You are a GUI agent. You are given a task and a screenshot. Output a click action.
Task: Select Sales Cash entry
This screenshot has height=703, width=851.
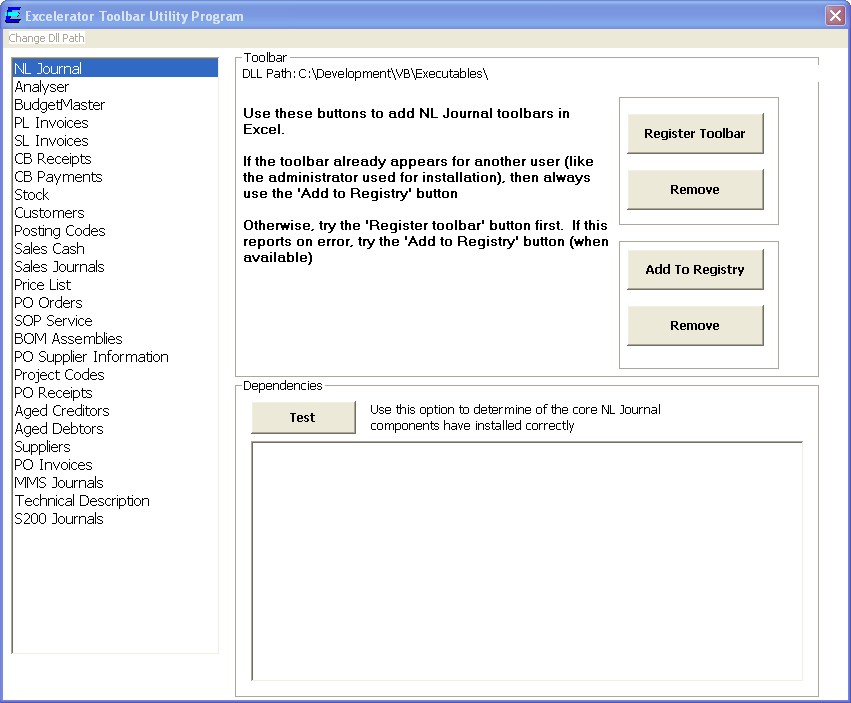click(115, 249)
